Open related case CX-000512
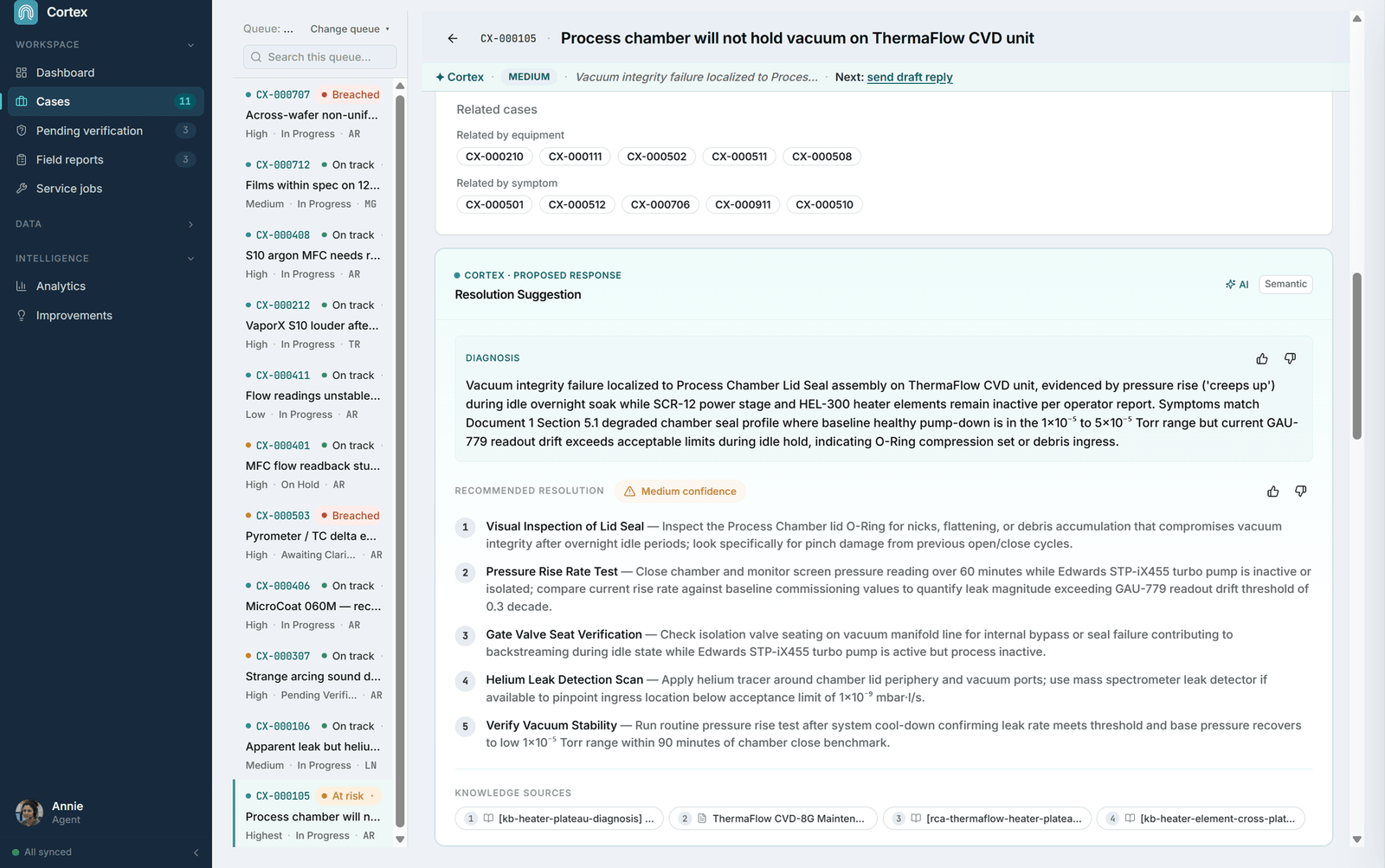The width and height of the screenshot is (1385, 868). [x=577, y=205]
